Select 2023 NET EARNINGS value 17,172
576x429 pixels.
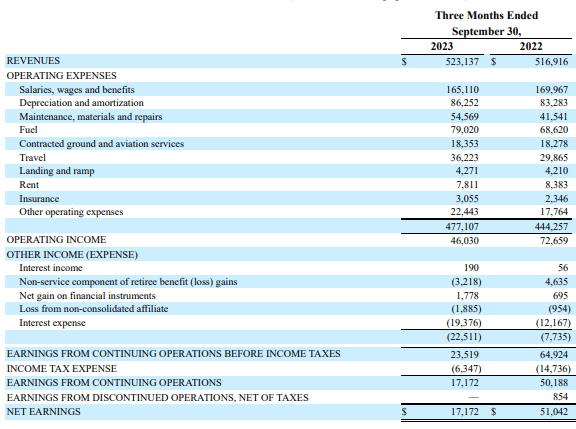click(x=465, y=412)
